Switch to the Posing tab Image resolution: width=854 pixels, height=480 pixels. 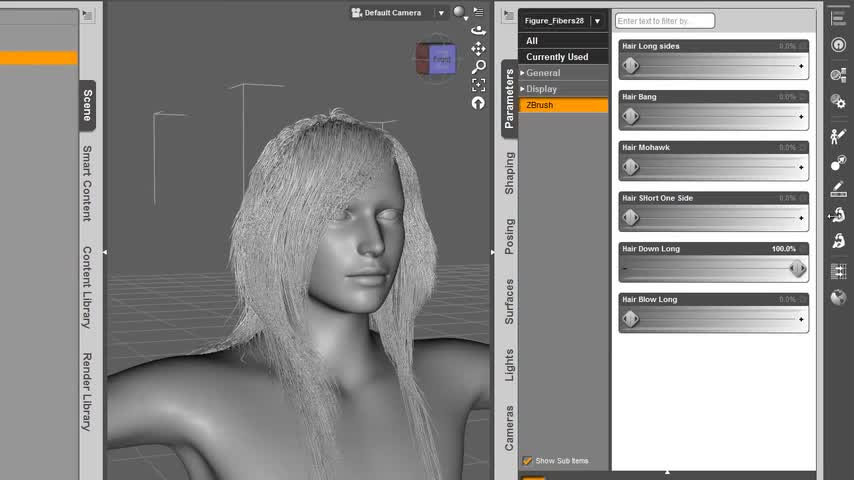click(509, 236)
